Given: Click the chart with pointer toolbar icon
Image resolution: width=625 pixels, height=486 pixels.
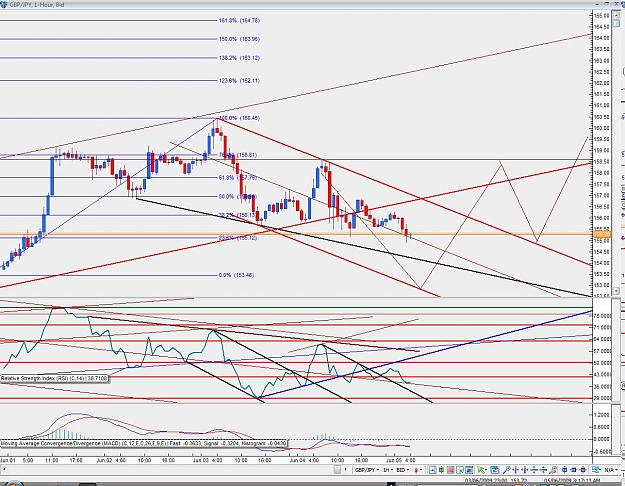Looking at the screenshot, I should 460,470.
